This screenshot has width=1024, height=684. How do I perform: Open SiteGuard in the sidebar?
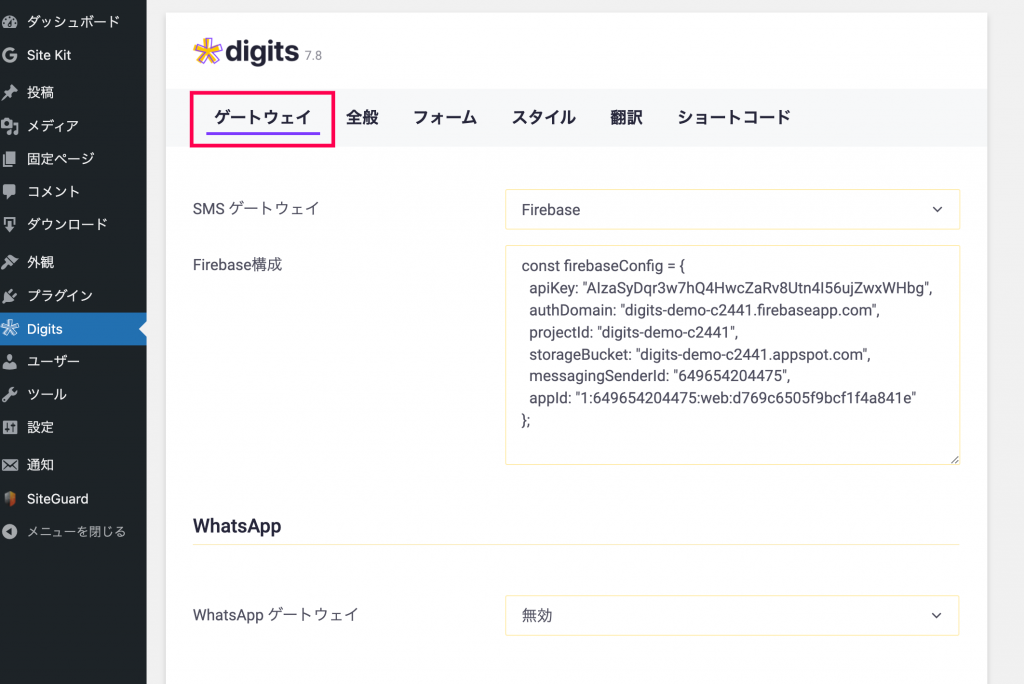[73, 498]
